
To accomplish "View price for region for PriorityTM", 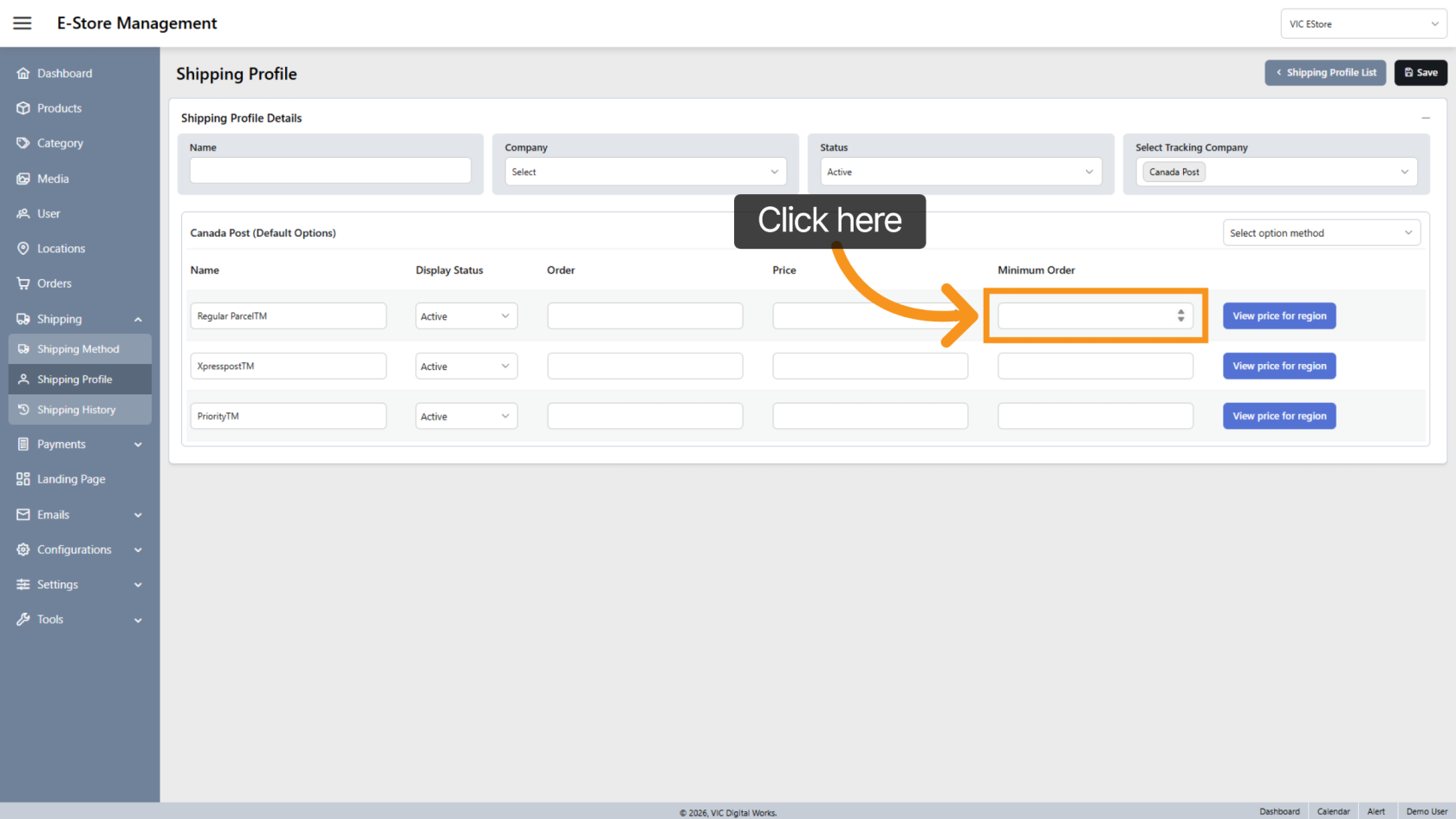I will point(1279,416).
